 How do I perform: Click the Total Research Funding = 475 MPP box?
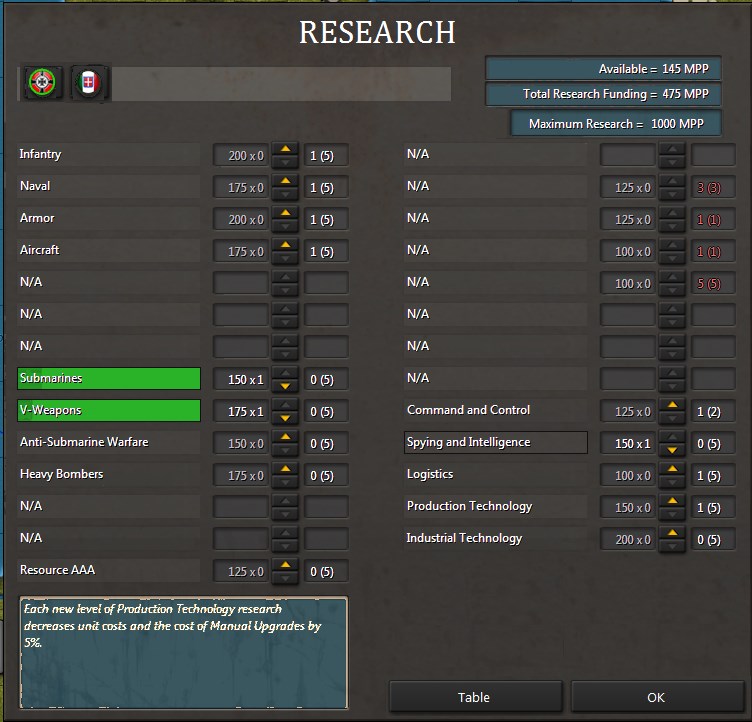(603, 94)
